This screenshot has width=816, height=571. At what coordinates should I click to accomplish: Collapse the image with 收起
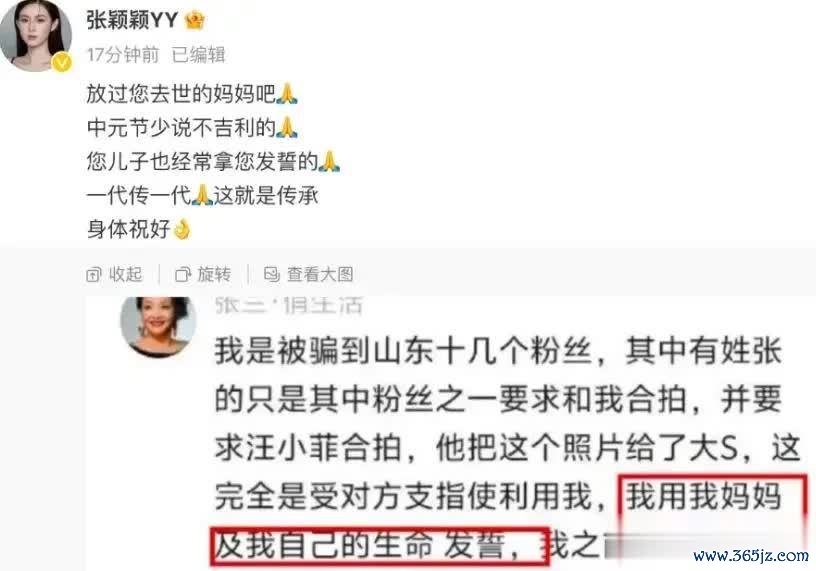(114, 274)
